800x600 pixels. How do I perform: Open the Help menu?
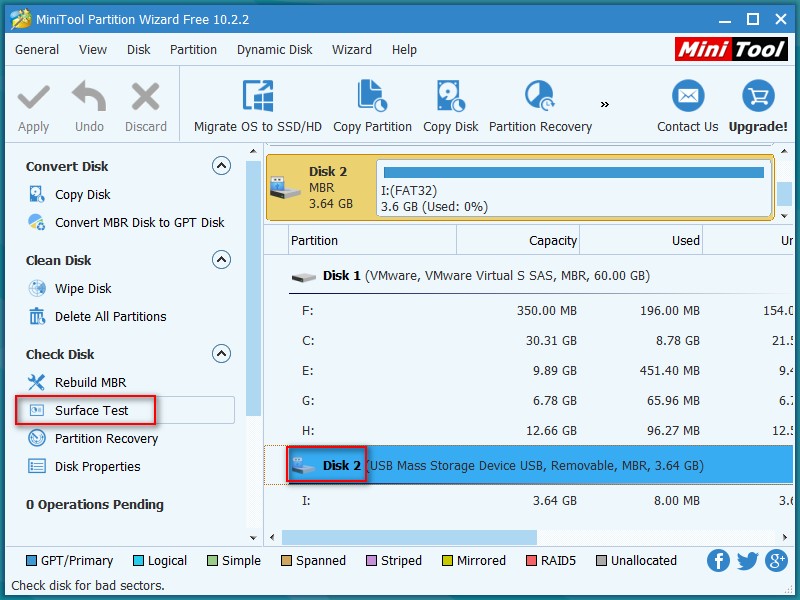(404, 49)
